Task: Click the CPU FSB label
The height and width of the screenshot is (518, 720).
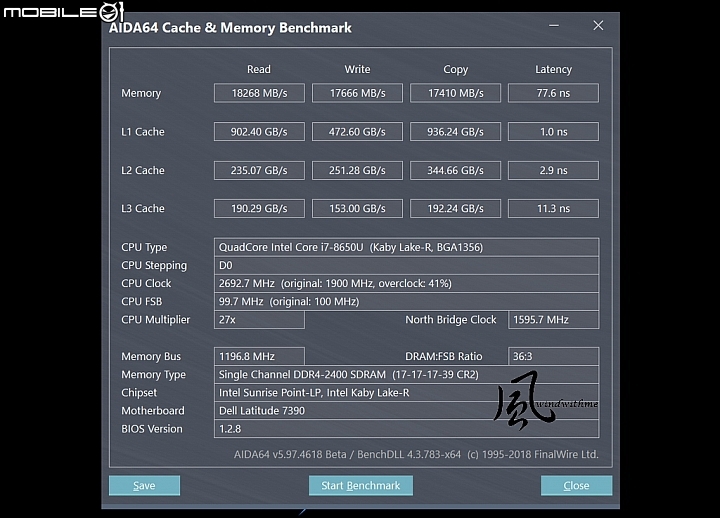Action: 141,302
